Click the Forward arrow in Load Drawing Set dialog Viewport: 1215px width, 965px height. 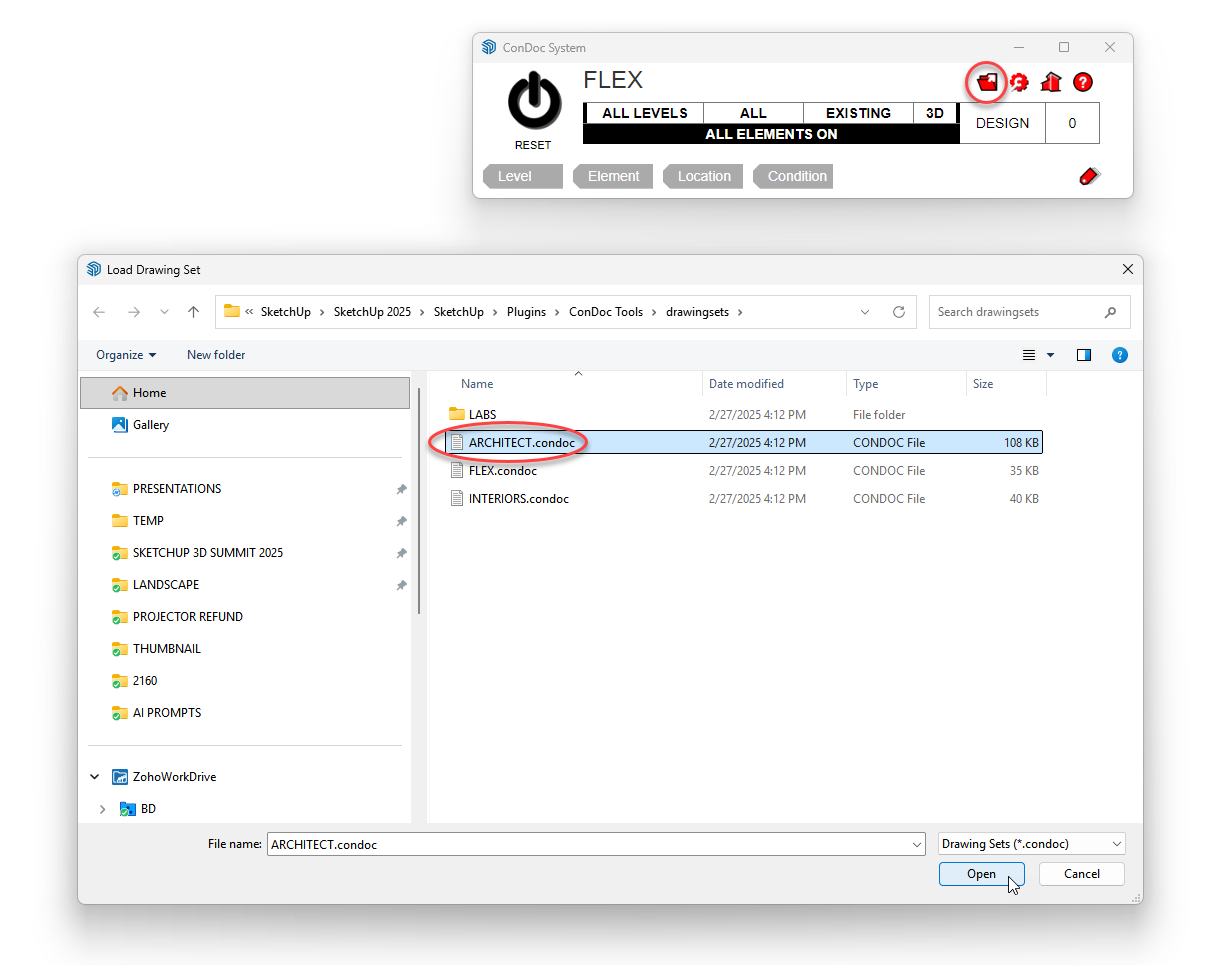[x=134, y=312]
